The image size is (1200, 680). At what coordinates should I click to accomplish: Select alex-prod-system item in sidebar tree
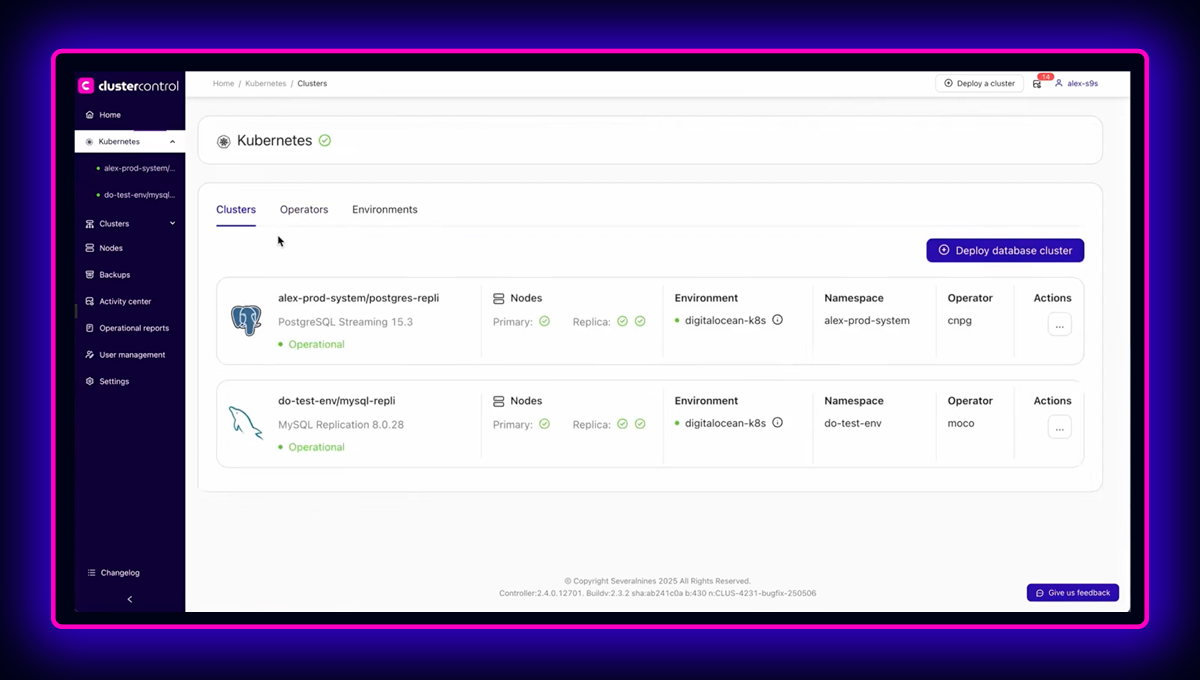point(138,168)
